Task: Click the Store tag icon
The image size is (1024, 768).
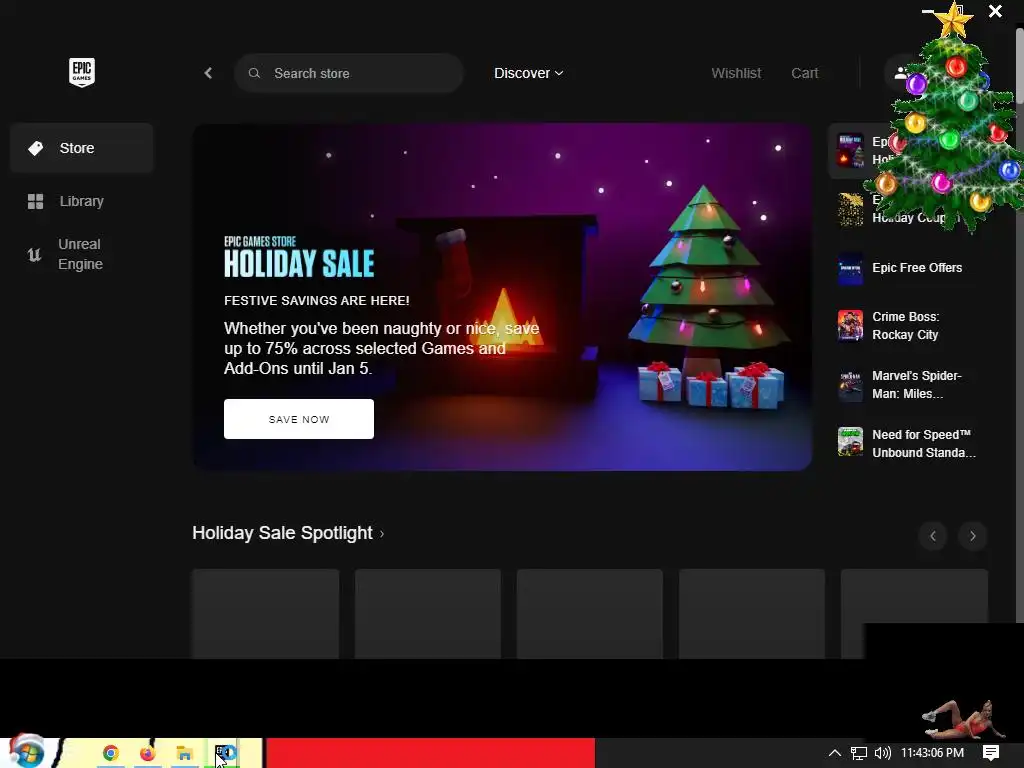Action: click(35, 148)
